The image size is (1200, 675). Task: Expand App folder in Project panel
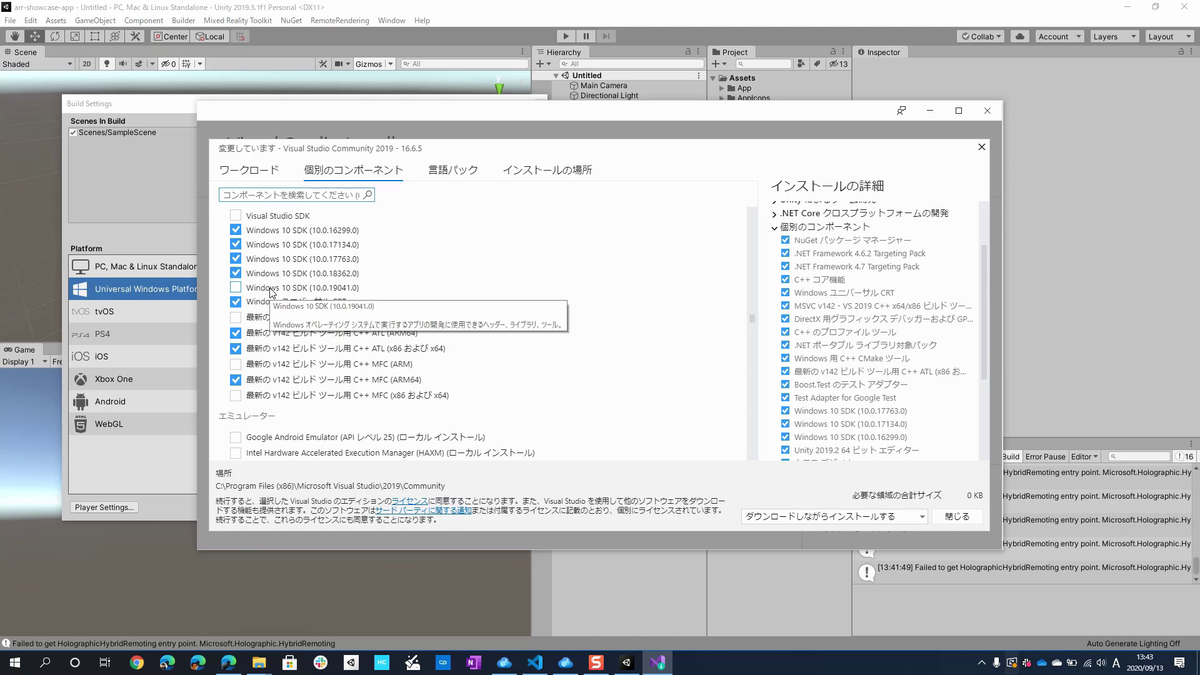point(722,88)
